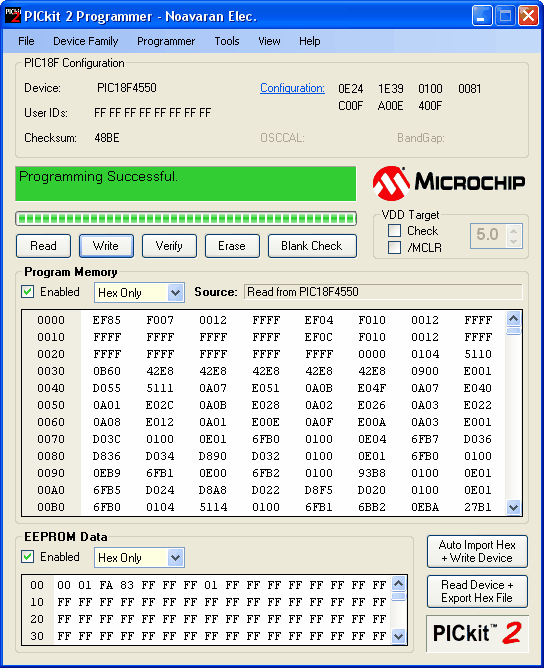Image resolution: width=544 pixels, height=668 pixels.
Task: Click EEPROM data byte 83
Action: pyautogui.click(x=127, y=585)
